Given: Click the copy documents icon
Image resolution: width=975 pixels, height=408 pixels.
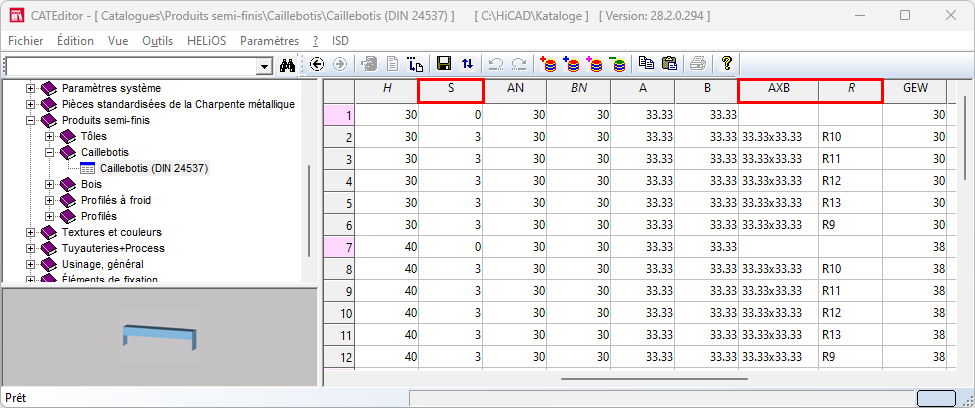Looking at the screenshot, I should click(646, 63).
